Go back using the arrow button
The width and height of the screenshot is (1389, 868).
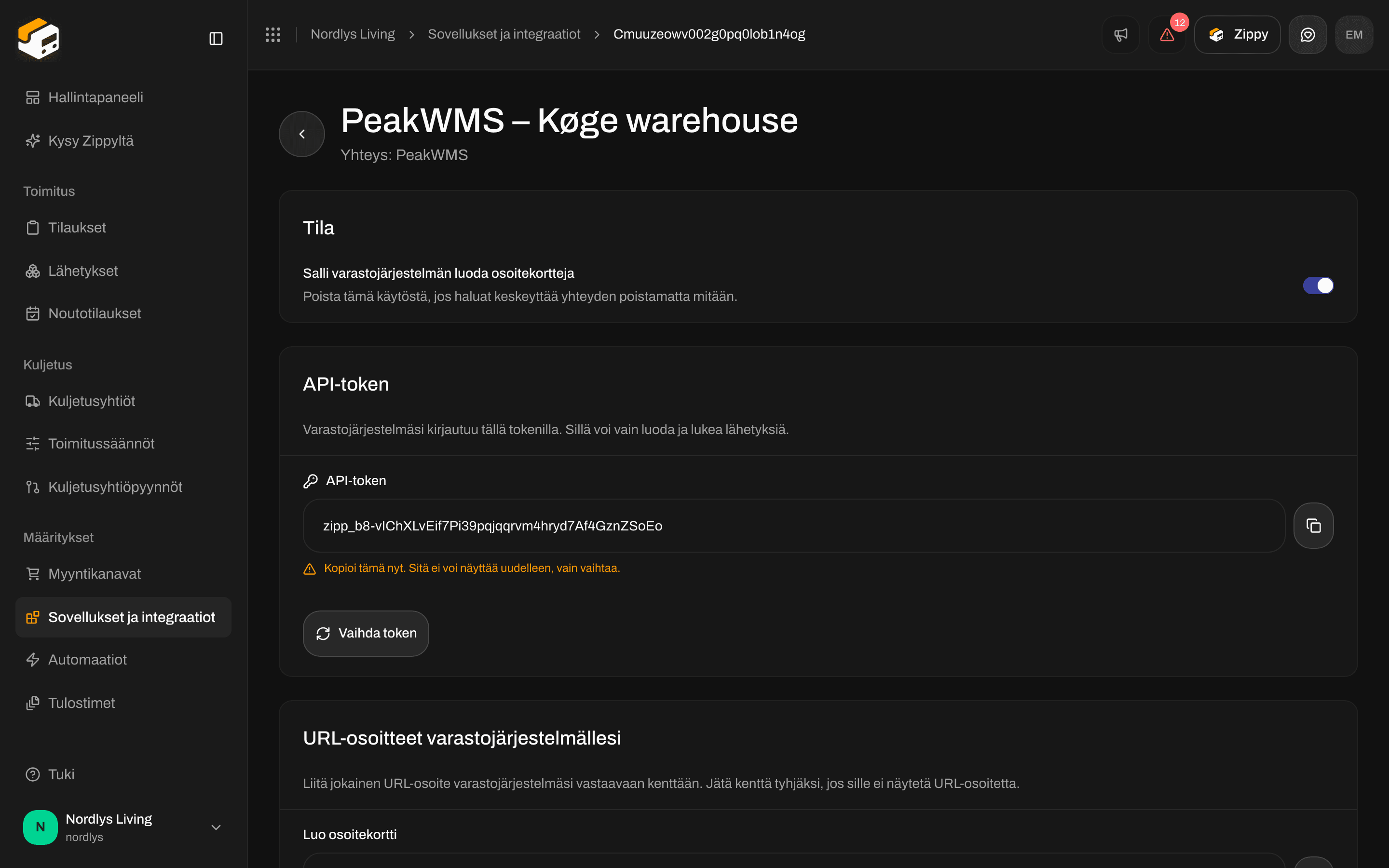point(302,134)
